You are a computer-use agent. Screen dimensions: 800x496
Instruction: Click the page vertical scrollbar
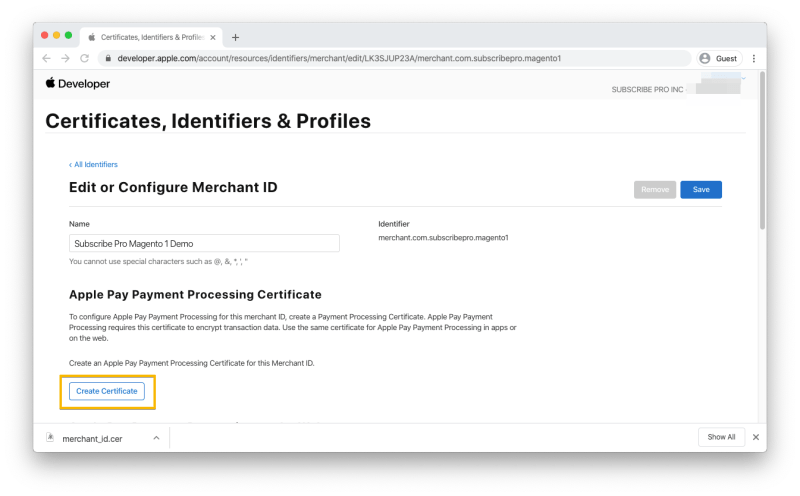762,151
